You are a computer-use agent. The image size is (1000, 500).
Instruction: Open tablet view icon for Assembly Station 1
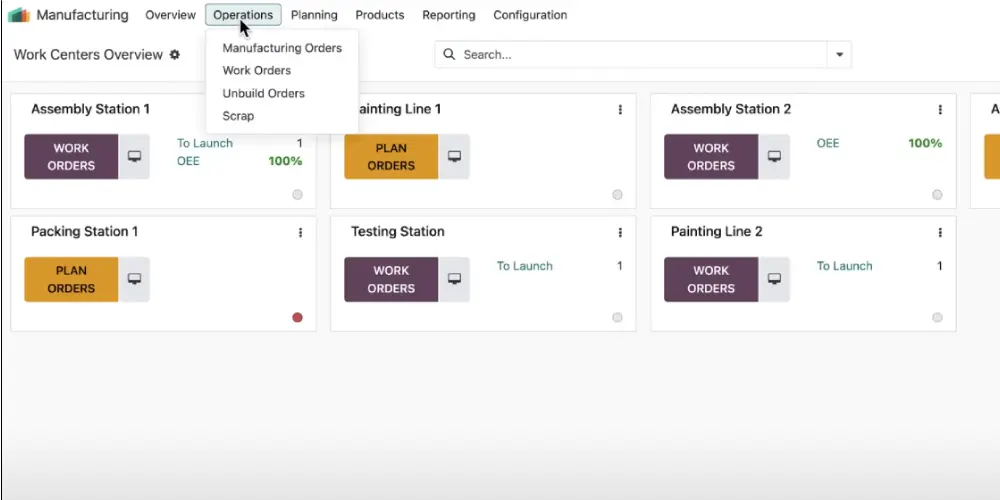tap(134, 156)
